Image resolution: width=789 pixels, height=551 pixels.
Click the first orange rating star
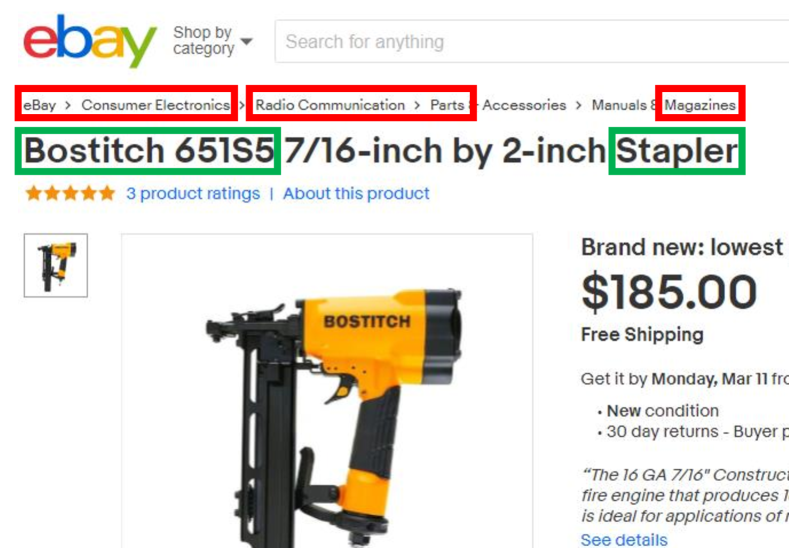tap(34, 193)
